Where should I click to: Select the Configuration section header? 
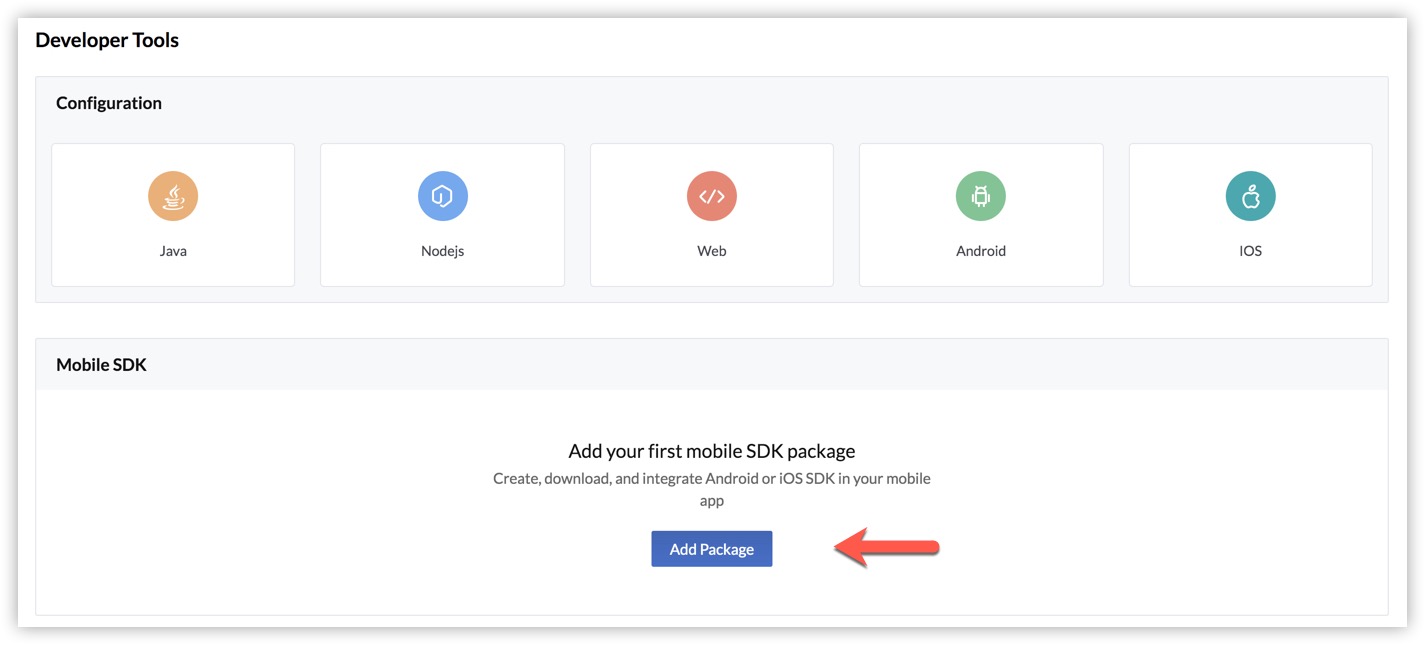pos(109,103)
